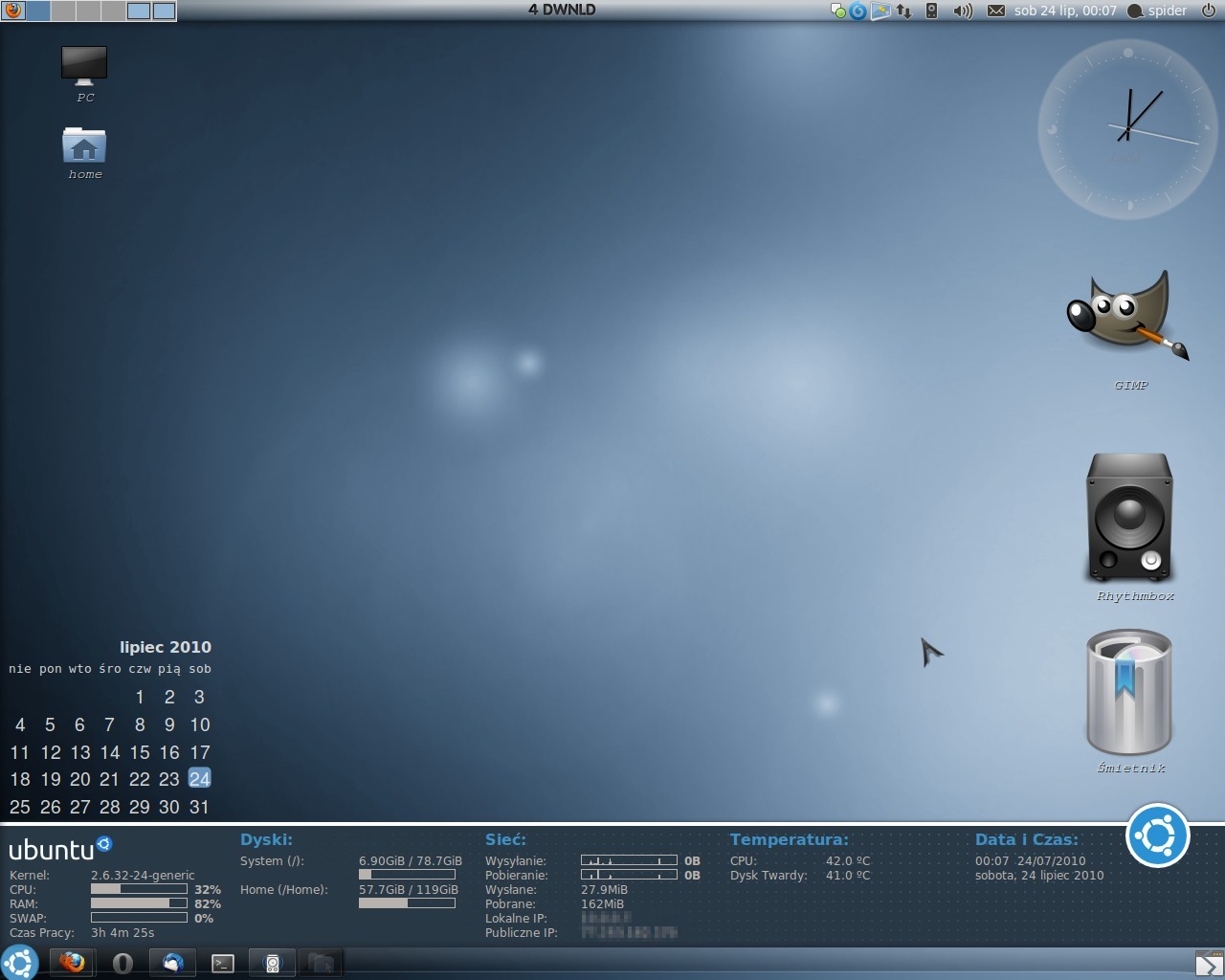This screenshot has width=1225, height=980.
Task: Click CPU temperature 42.0 ºC
Action: [848, 860]
